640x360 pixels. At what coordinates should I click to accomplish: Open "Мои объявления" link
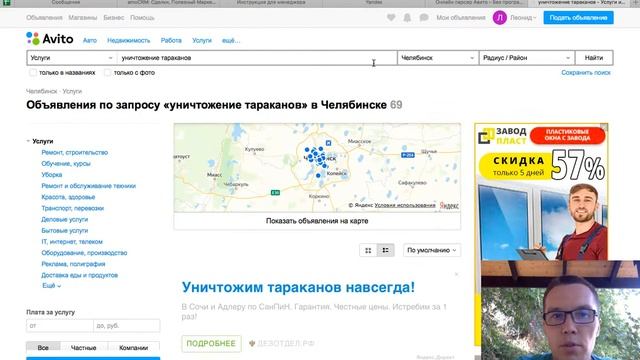click(x=461, y=18)
